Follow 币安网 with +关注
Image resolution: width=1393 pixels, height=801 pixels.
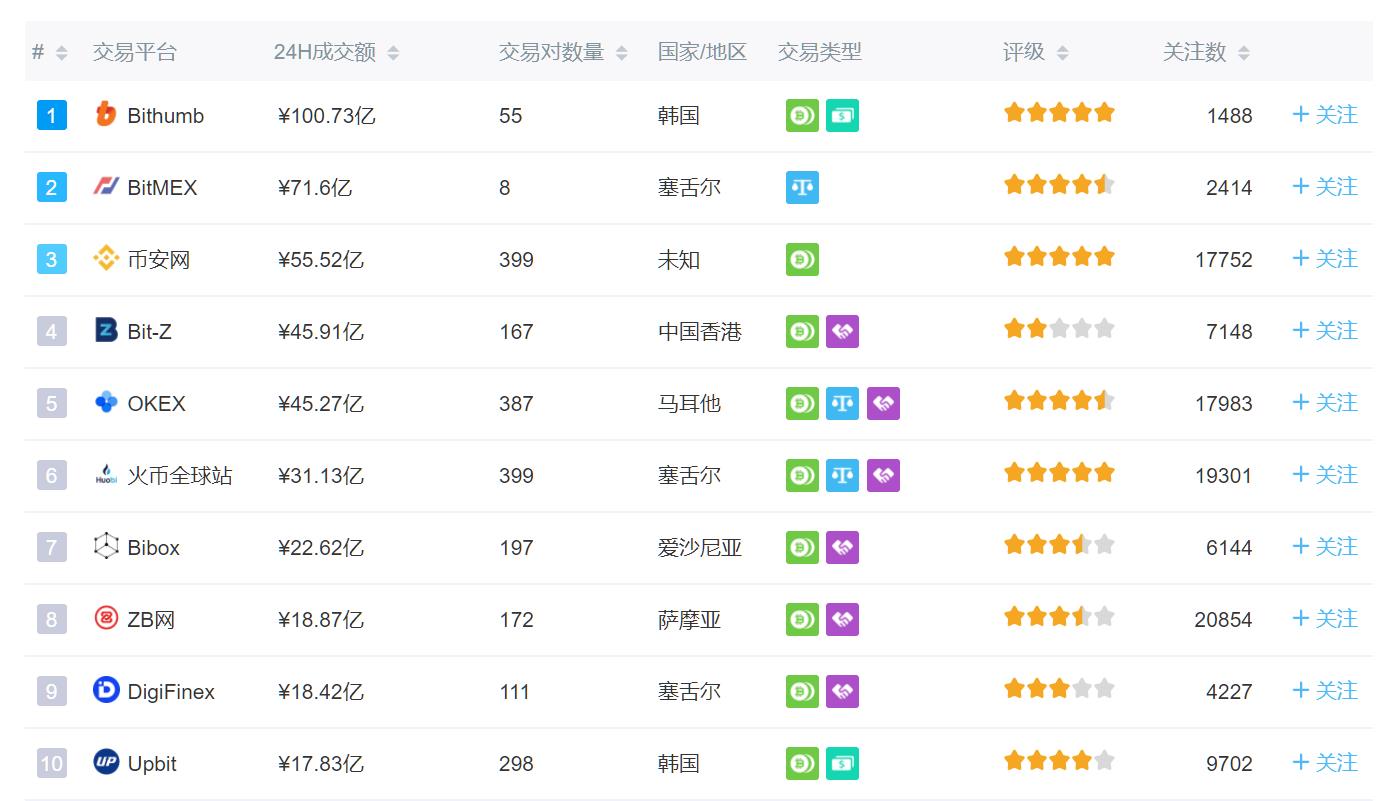[x=1325, y=259]
